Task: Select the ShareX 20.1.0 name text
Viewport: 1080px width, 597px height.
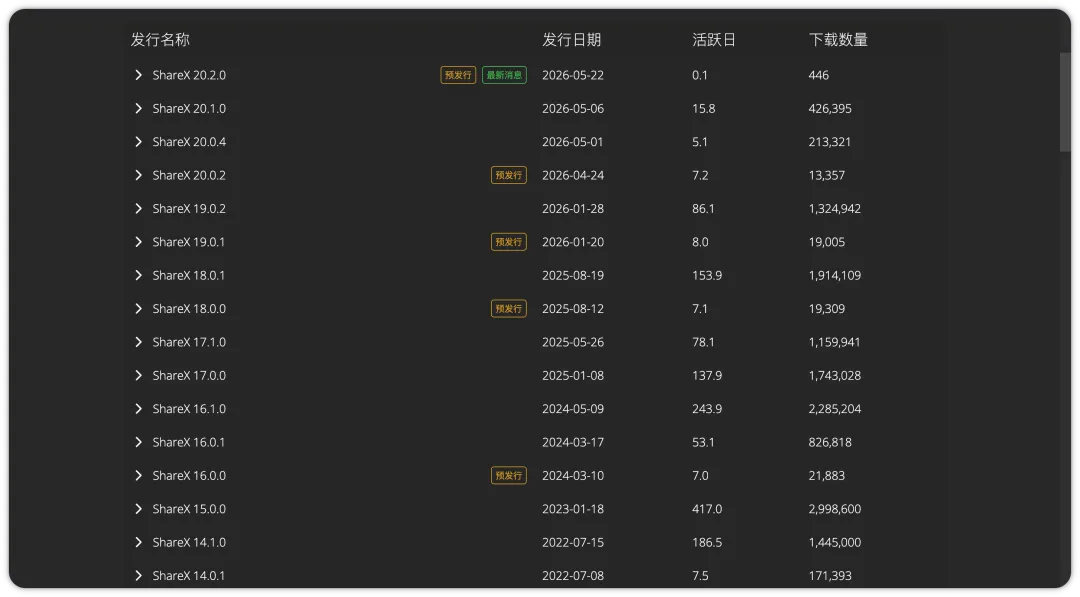Action: tap(189, 108)
